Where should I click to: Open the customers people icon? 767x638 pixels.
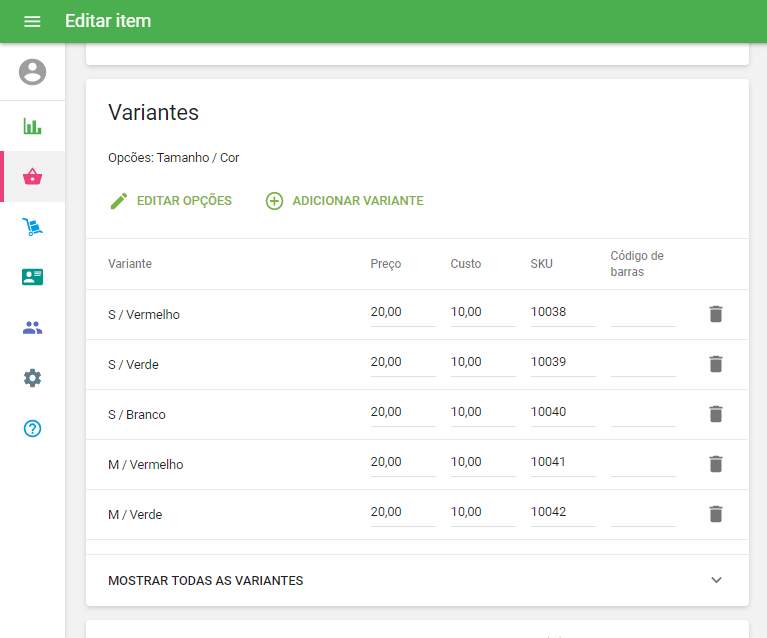coord(32,327)
